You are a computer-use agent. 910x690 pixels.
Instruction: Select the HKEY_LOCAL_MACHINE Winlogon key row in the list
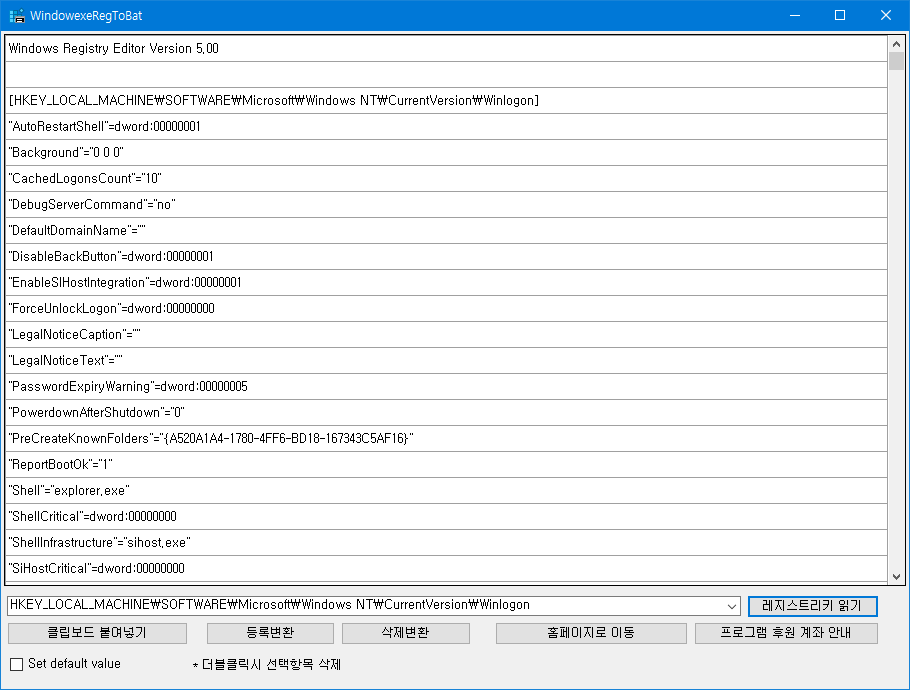point(446,101)
